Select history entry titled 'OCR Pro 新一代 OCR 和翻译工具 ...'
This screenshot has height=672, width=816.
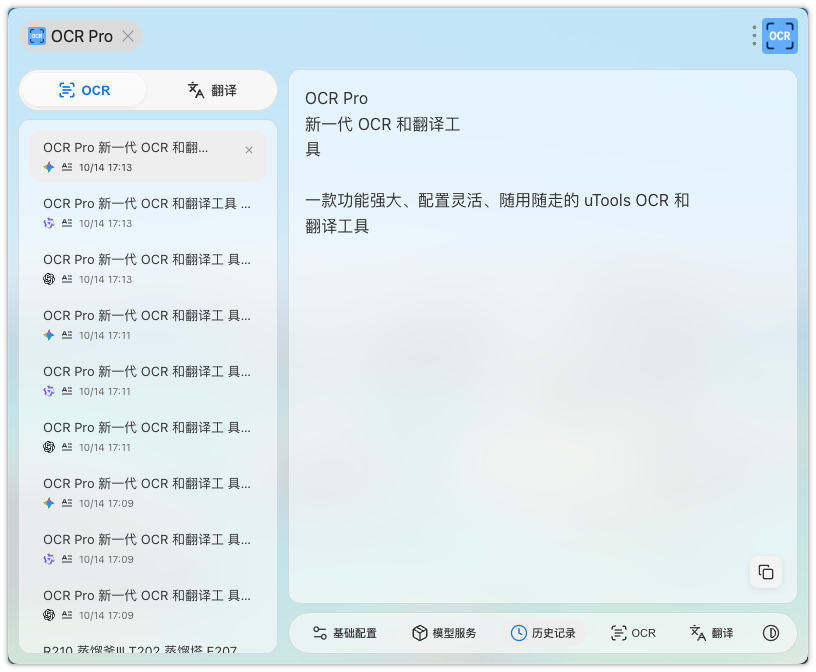[148, 212]
